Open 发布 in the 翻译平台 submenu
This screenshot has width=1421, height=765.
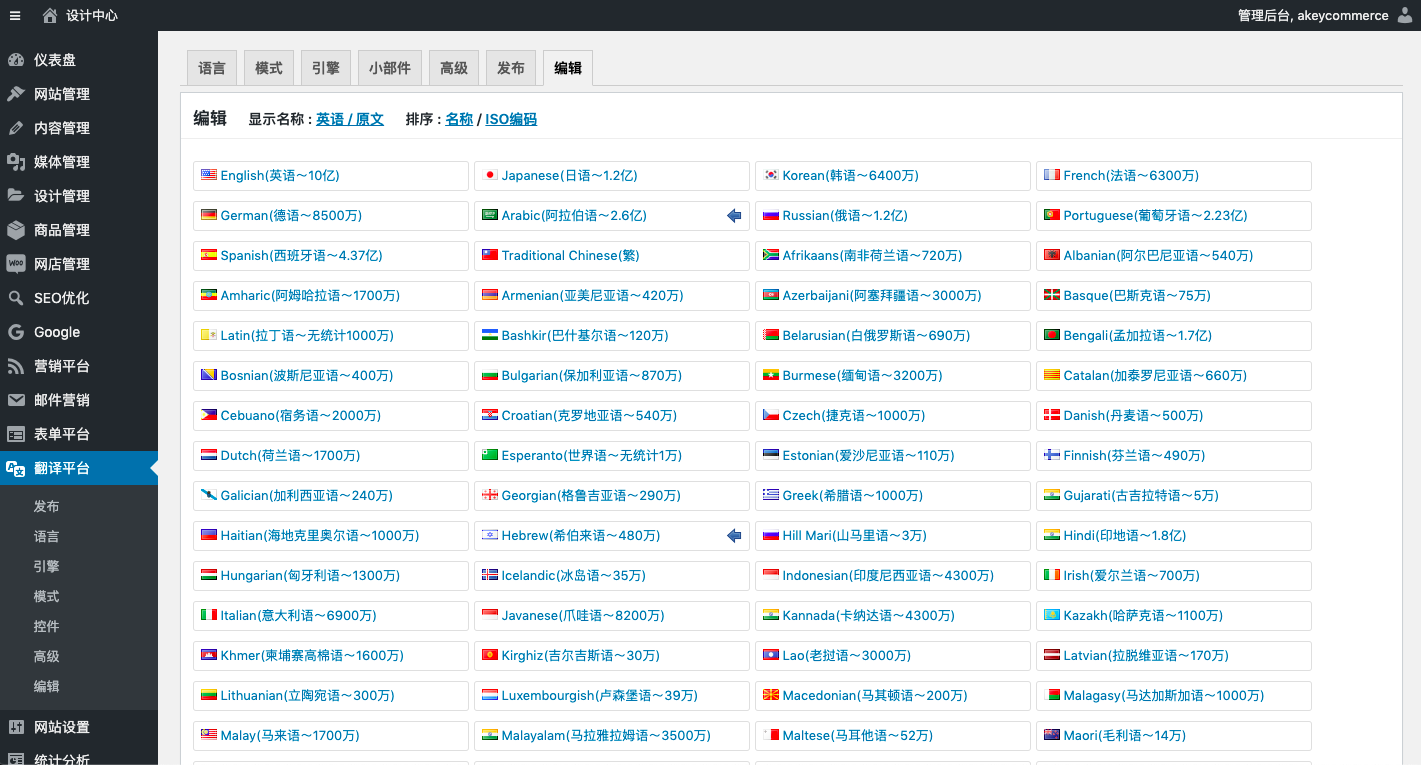pyautogui.click(x=46, y=506)
